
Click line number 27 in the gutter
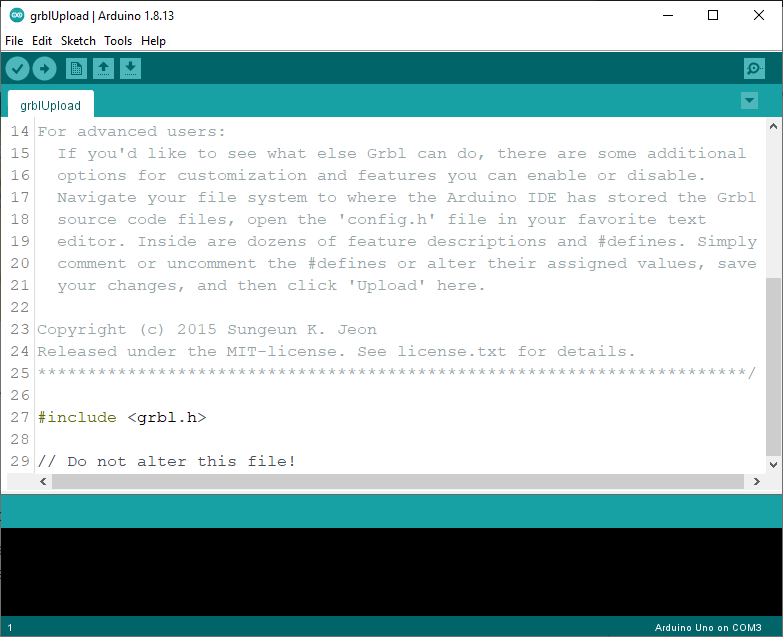[x=20, y=417]
